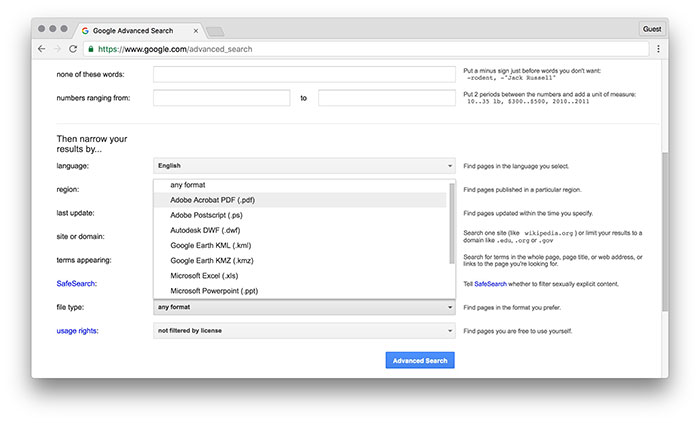
Task: Click the green secure lock icon
Action: click(x=91, y=48)
